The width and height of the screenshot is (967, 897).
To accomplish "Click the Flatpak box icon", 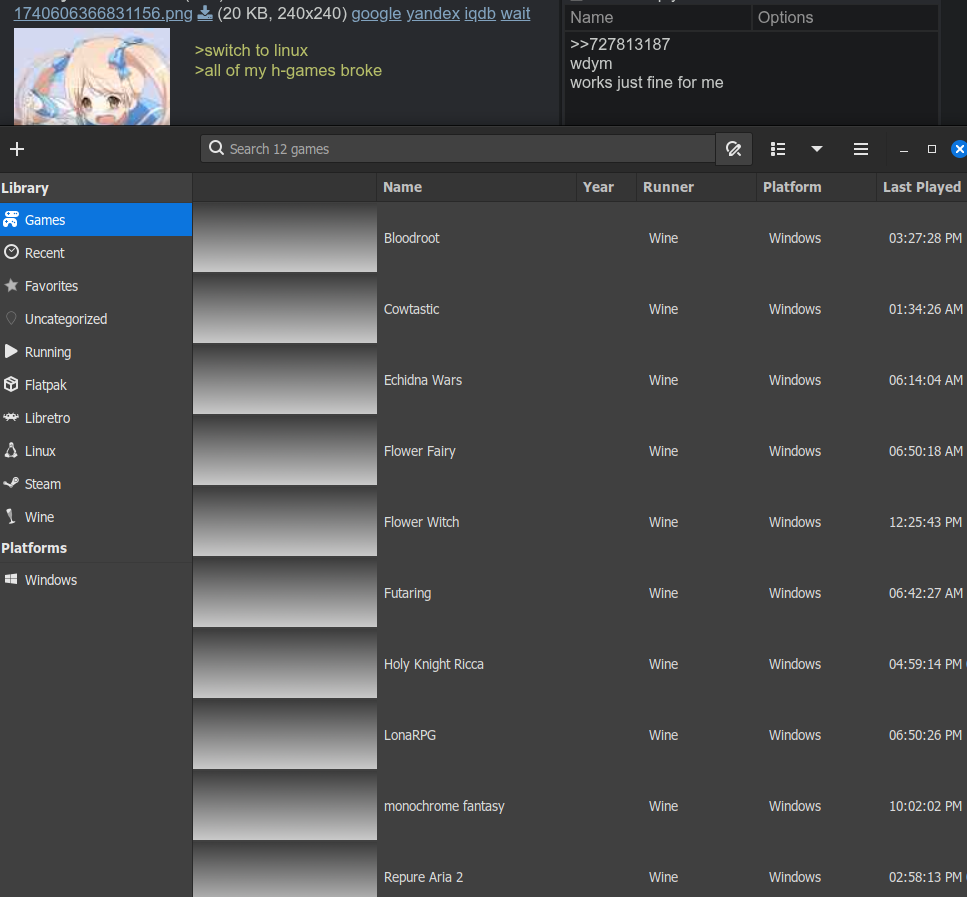I will click(x=11, y=384).
